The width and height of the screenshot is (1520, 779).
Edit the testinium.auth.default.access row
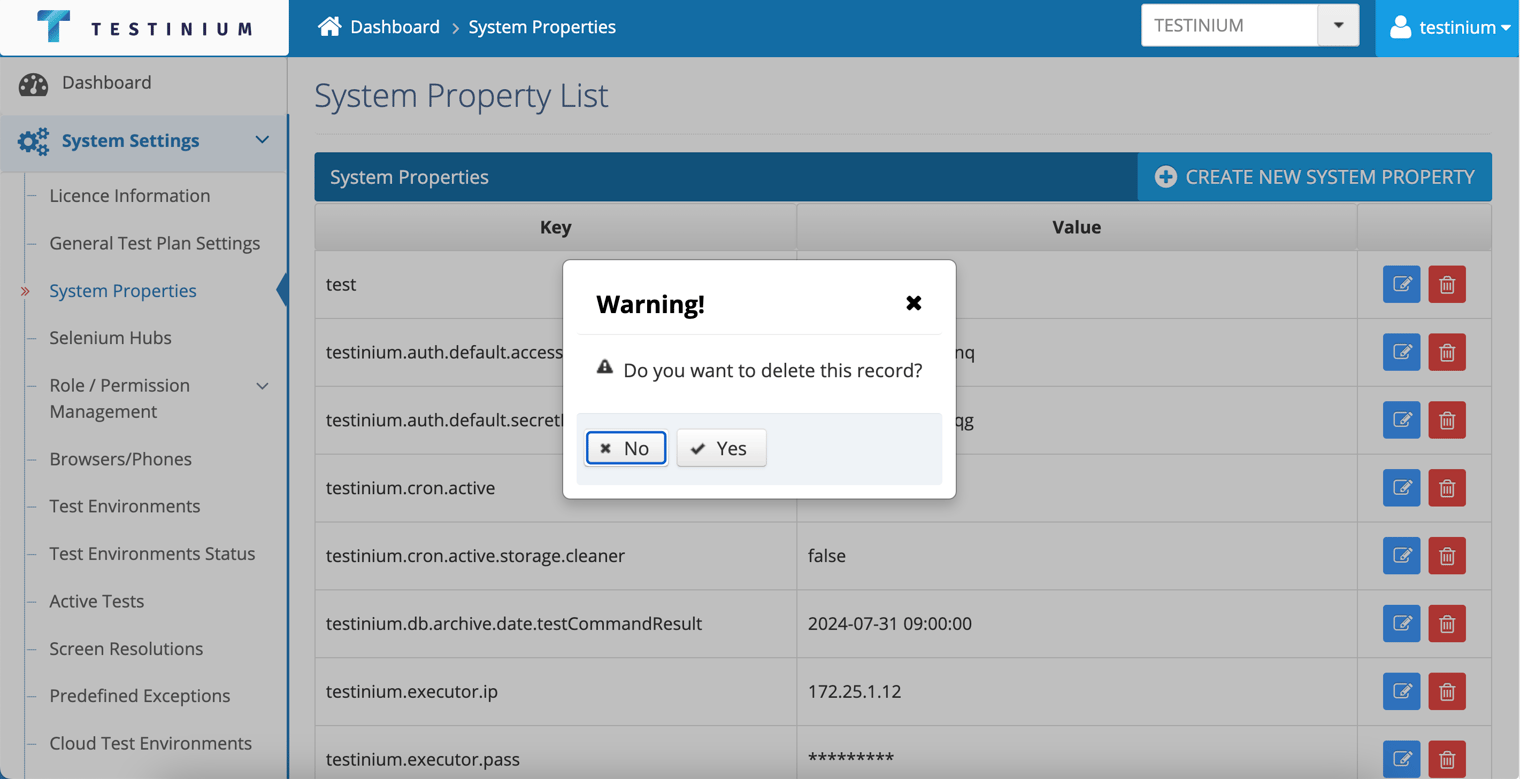pos(1402,352)
